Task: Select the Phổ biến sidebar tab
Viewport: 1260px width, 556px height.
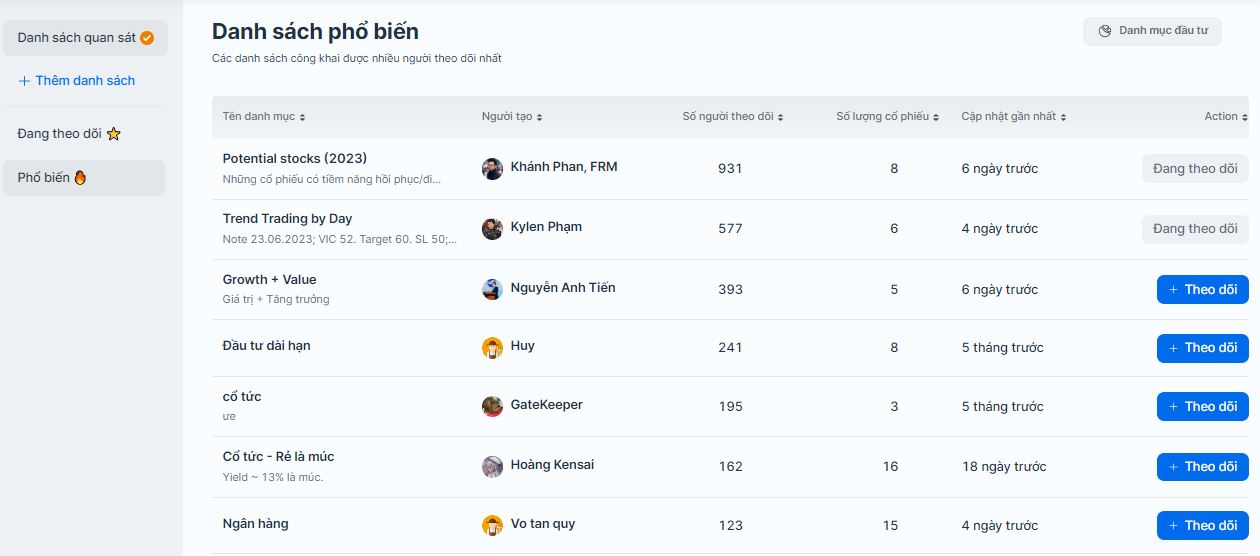Action: coord(52,178)
